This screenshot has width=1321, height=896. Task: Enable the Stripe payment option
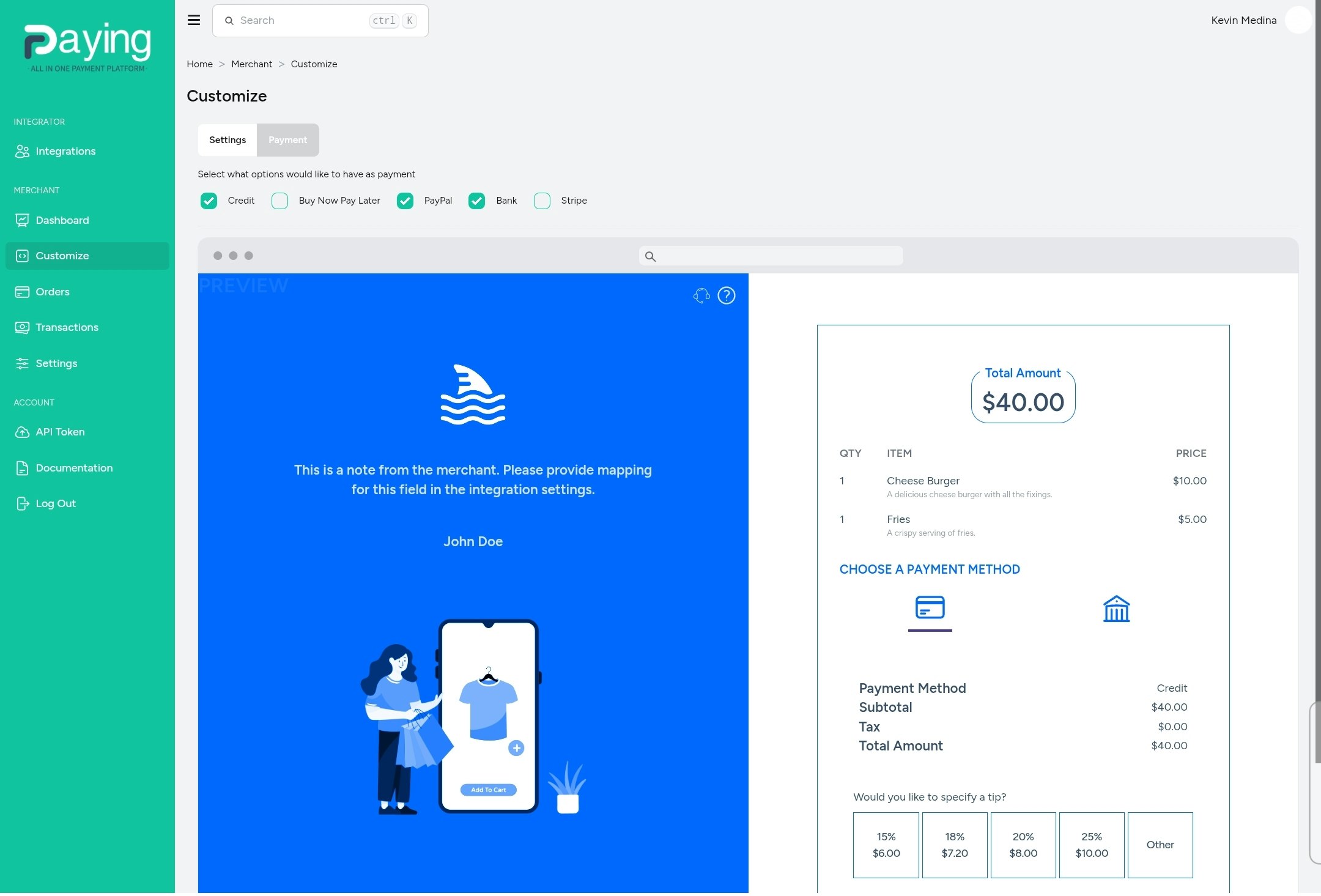(542, 201)
